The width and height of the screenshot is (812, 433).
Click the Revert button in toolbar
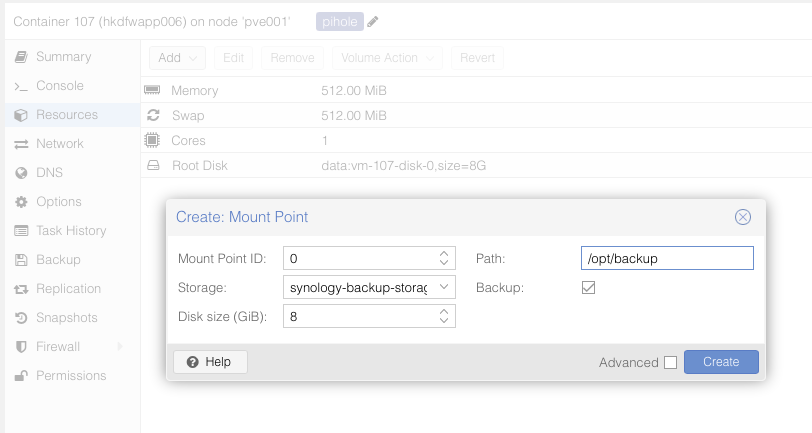(477, 57)
